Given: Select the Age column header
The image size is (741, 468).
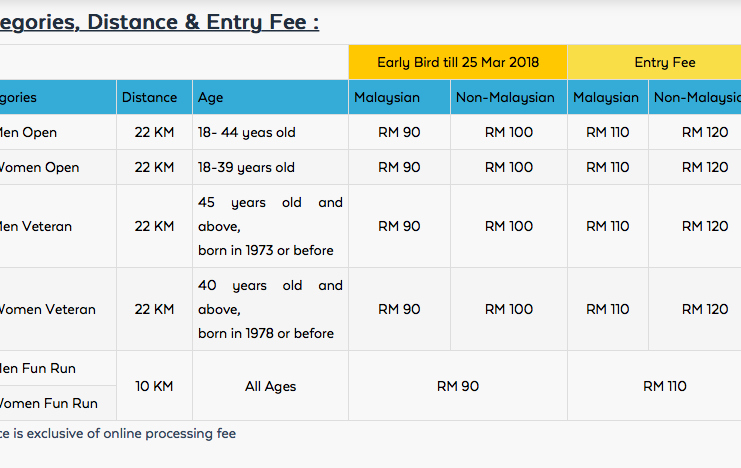Looking at the screenshot, I should click(211, 98).
